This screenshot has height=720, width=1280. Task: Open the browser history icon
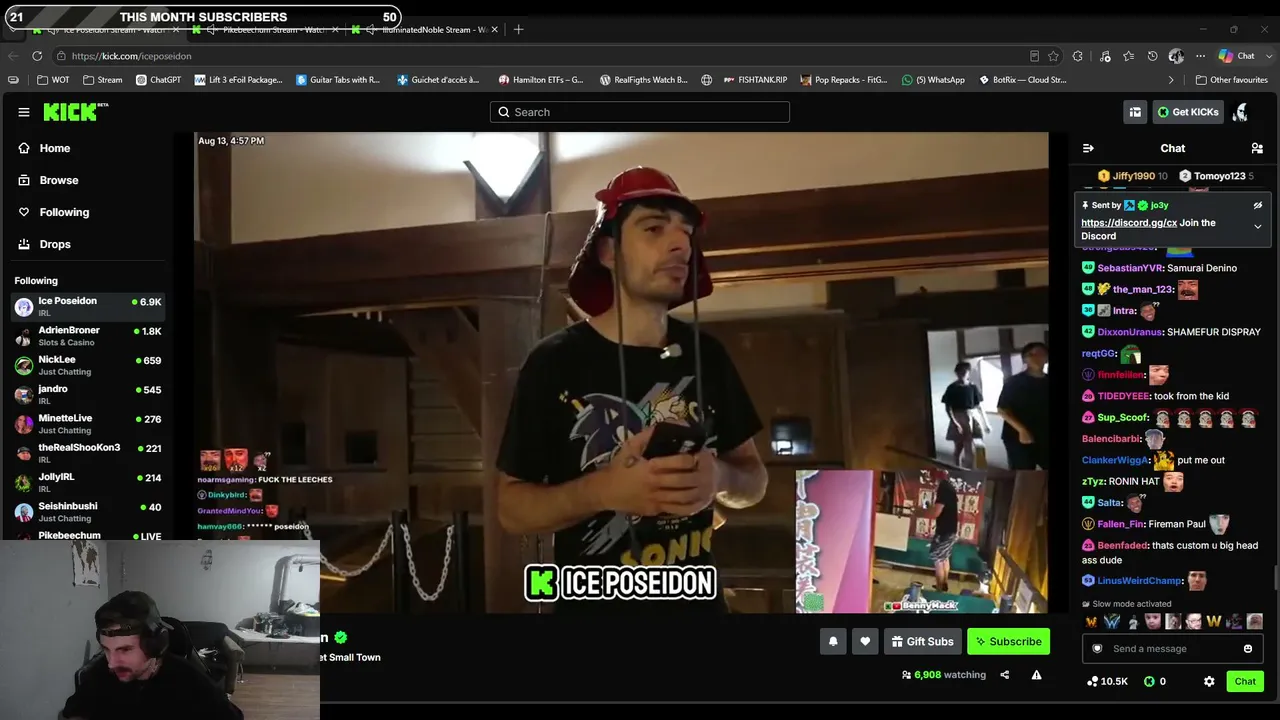[x=1152, y=56]
